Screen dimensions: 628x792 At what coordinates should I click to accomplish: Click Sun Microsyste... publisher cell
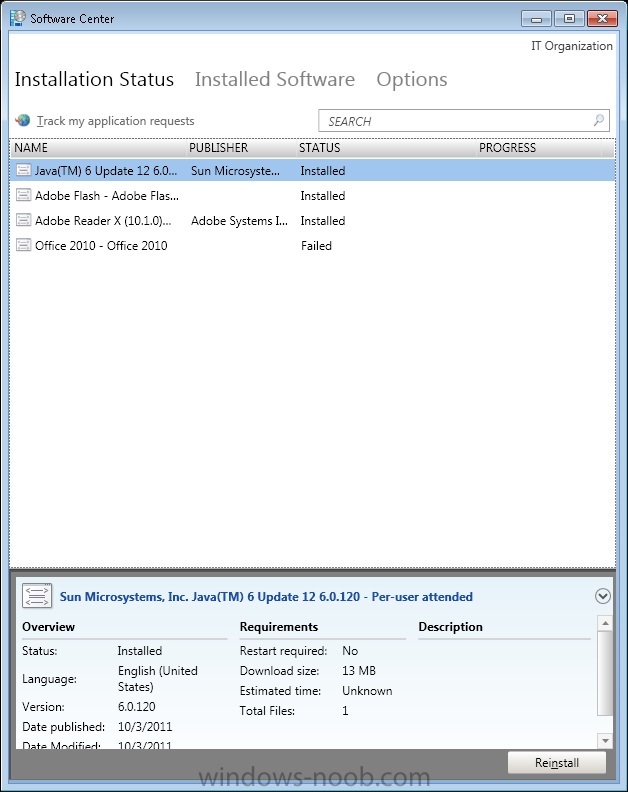[235, 171]
